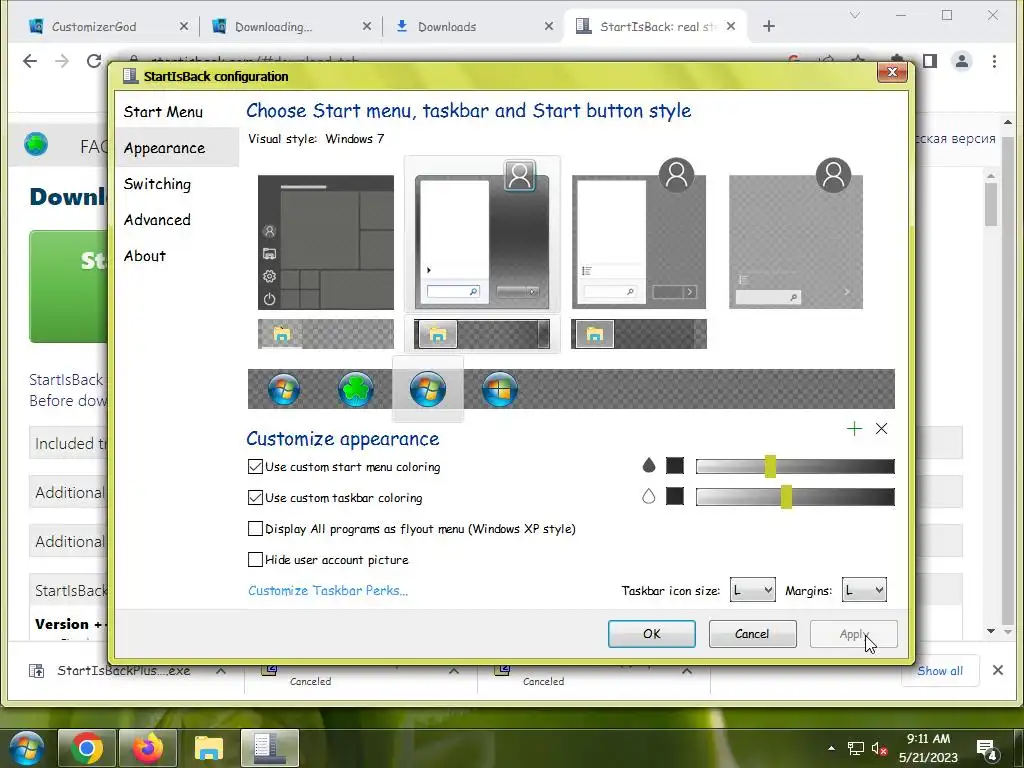Open Chrome profile avatar

click(x=962, y=61)
